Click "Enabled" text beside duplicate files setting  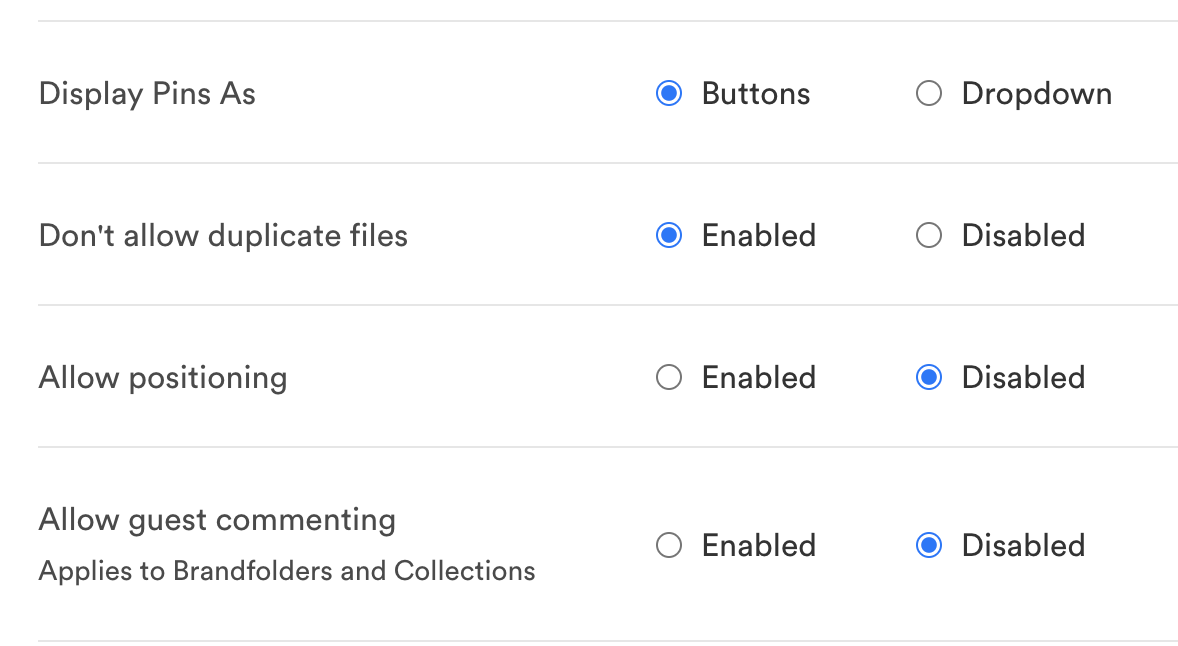coord(759,236)
